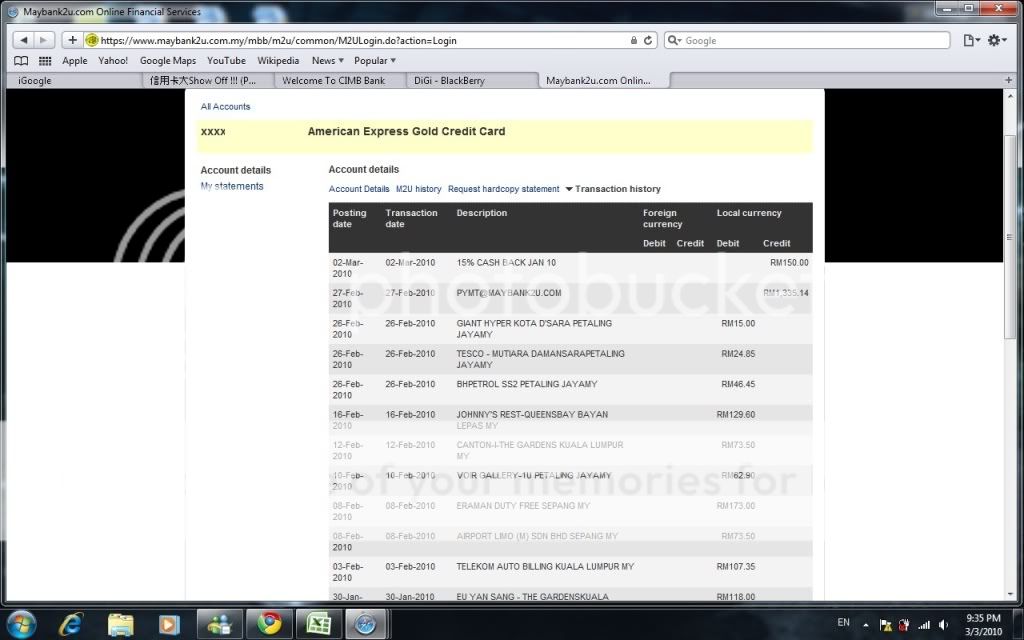Expand the News bookmarks dropdown

(326, 61)
